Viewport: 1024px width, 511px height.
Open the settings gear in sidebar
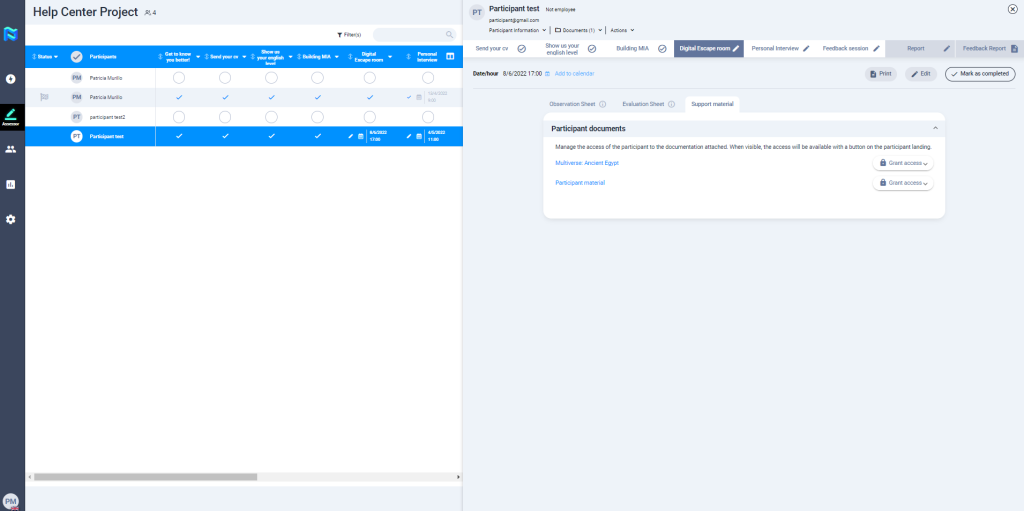pyautogui.click(x=10, y=219)
